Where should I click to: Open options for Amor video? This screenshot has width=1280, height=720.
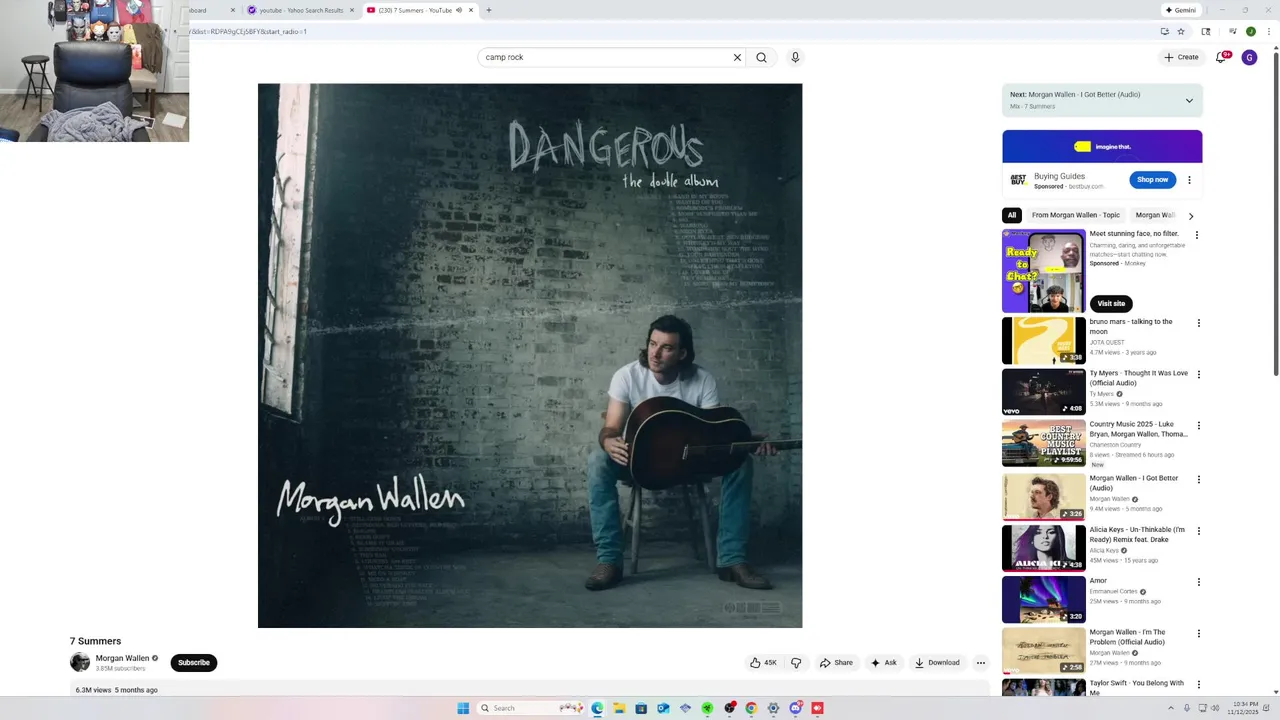[1198, 582]
